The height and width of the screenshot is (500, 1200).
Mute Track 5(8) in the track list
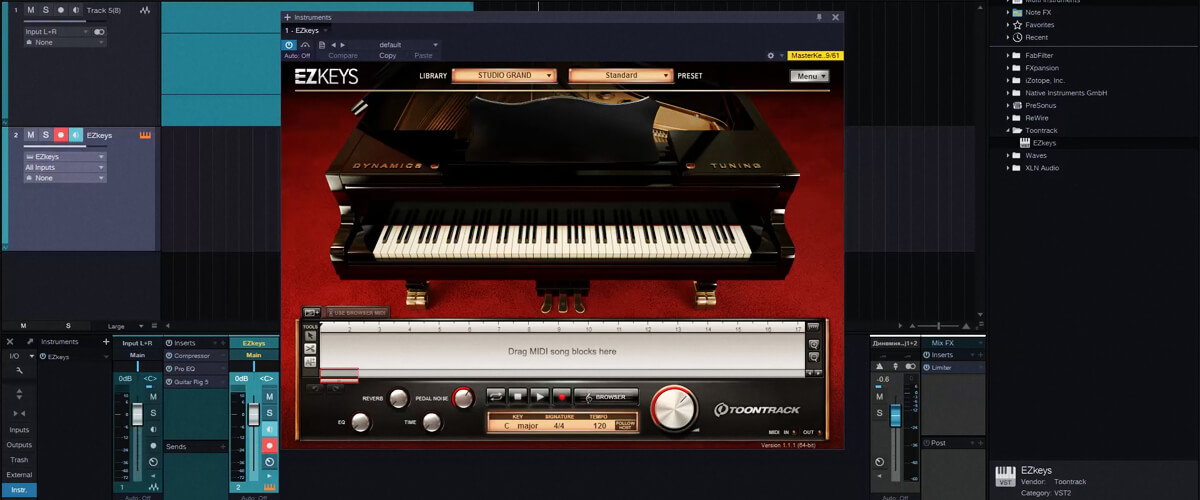tap(30, 10)
